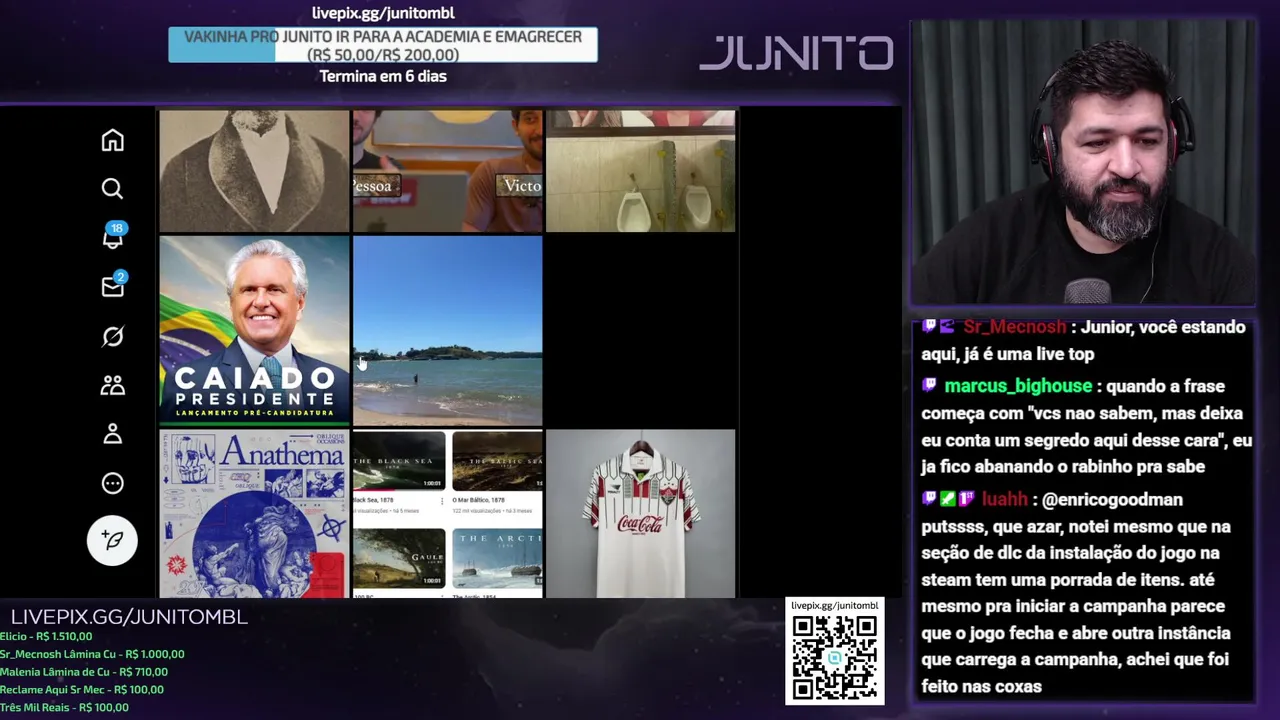
Task: Open the vintage suit portrait image
Action: pyautogui.click(x=254, y=171)
